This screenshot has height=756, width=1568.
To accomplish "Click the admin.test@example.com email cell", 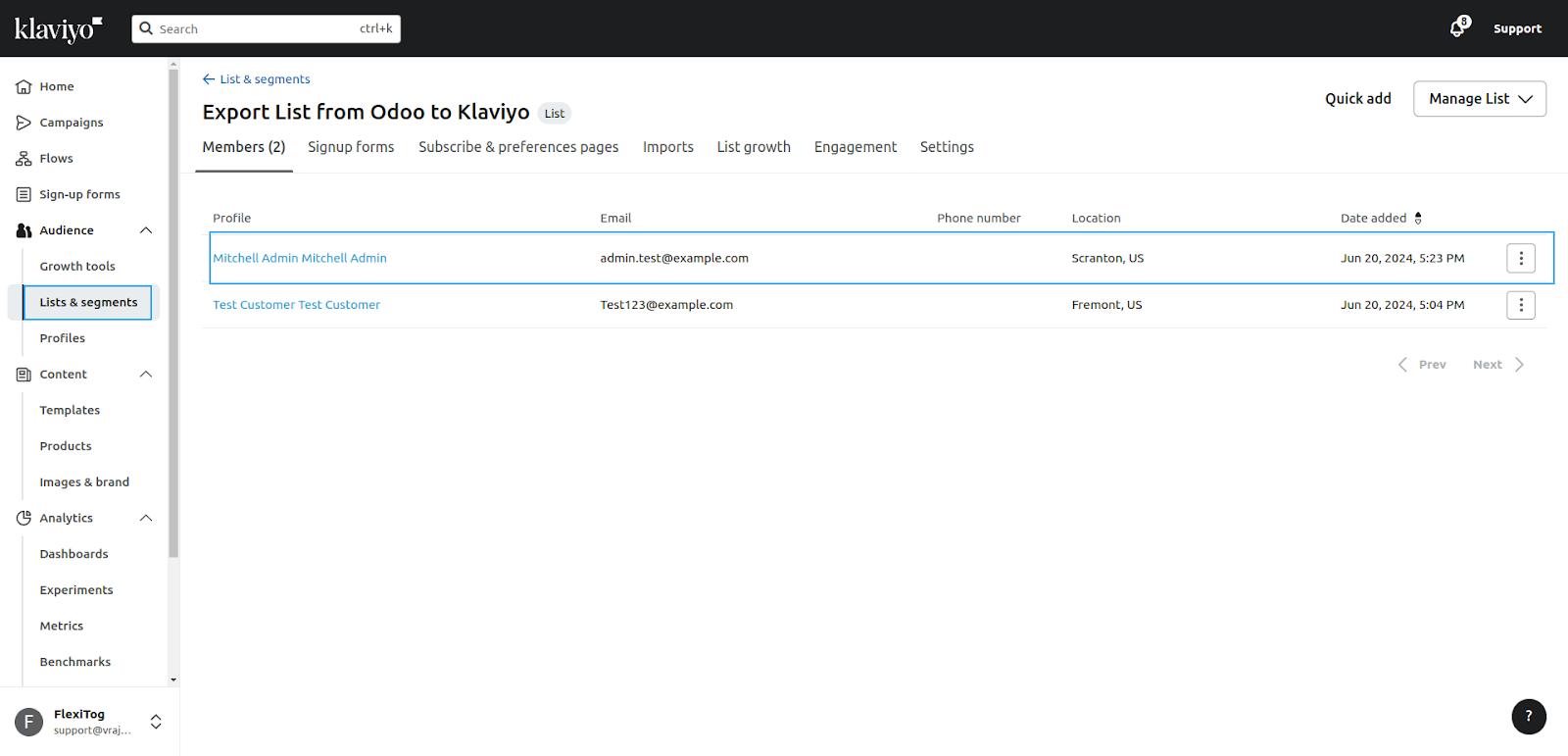I will tap(674, 258).
